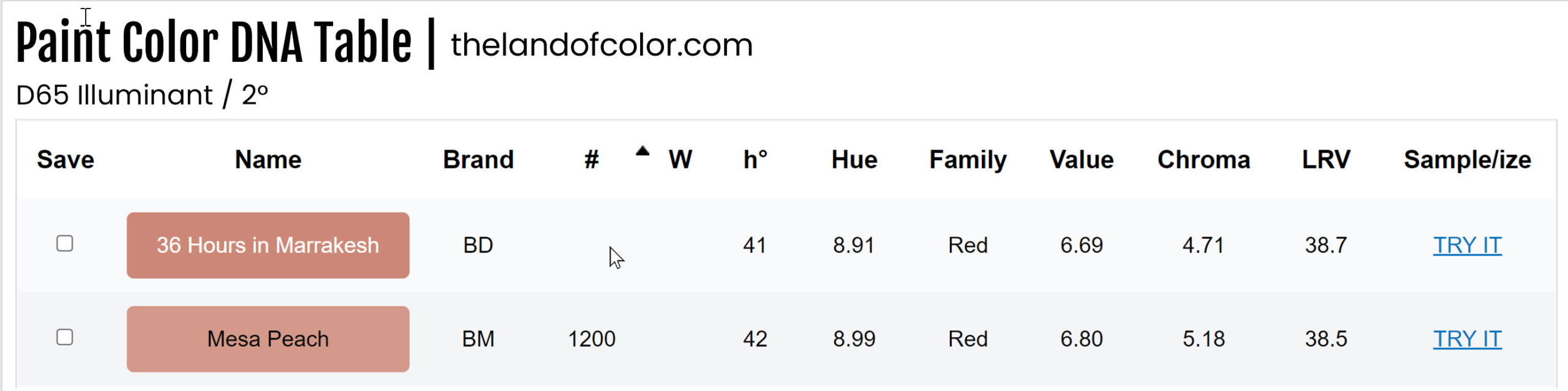Sort table by Name column header
Screen dimensions: 1568x391
[268, 160]
